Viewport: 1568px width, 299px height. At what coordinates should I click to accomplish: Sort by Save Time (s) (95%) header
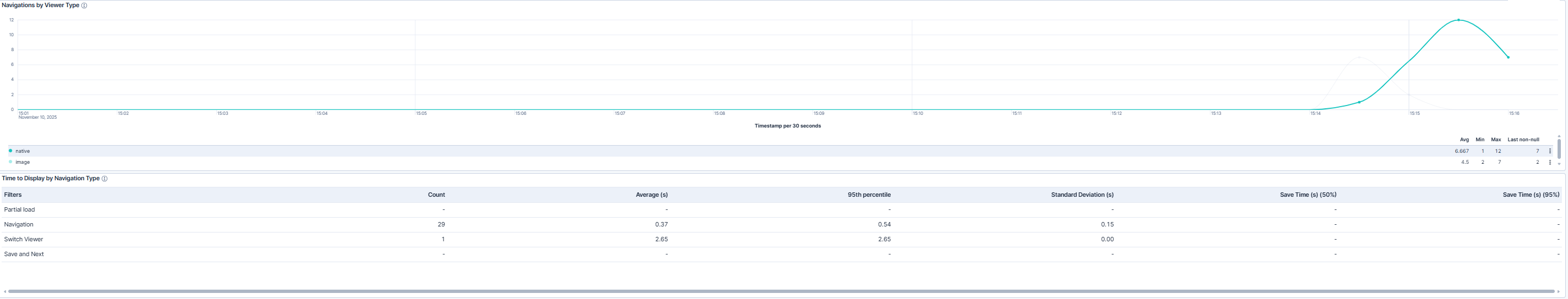pos(1531,195)
